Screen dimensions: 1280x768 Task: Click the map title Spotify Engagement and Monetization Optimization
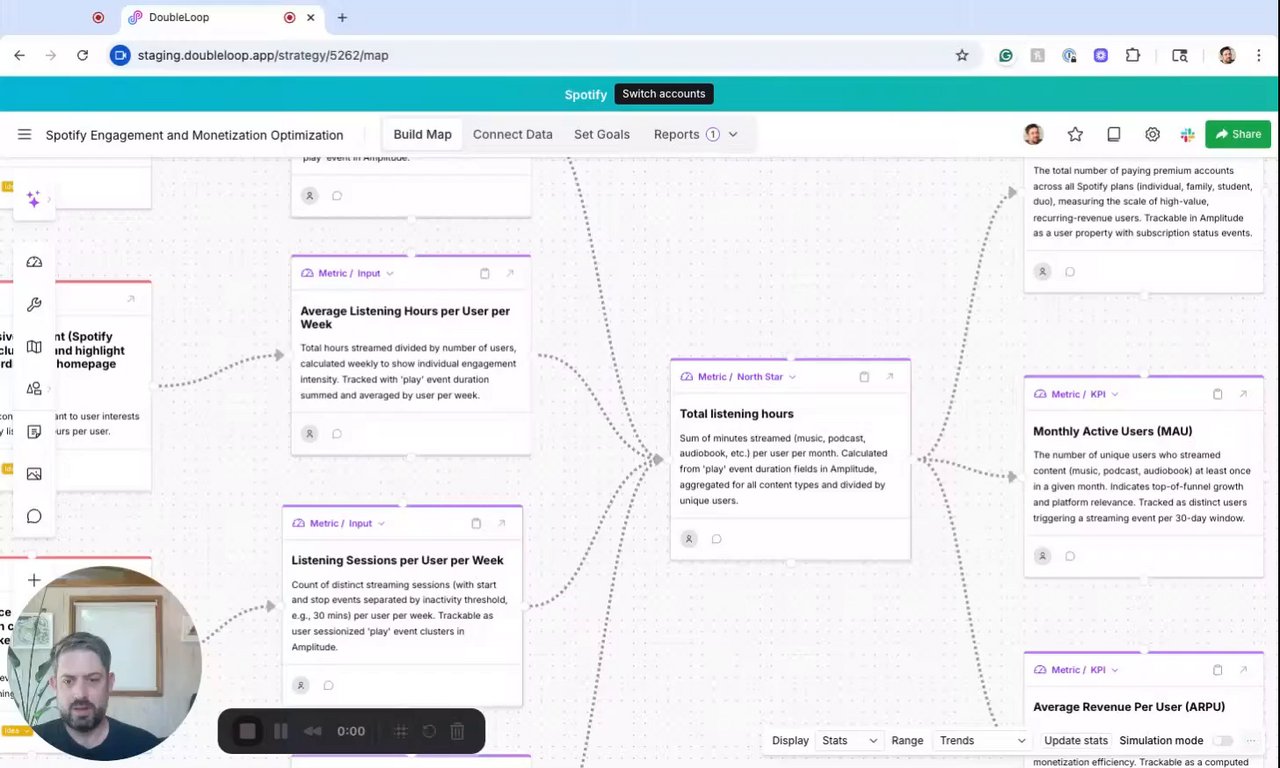tap(194, 135)
